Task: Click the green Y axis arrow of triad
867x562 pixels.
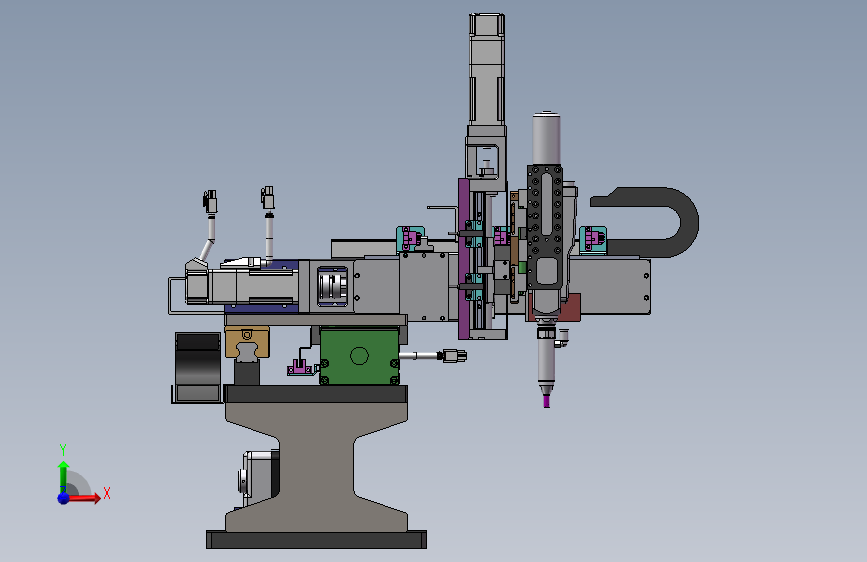Action: coord(63,477)
